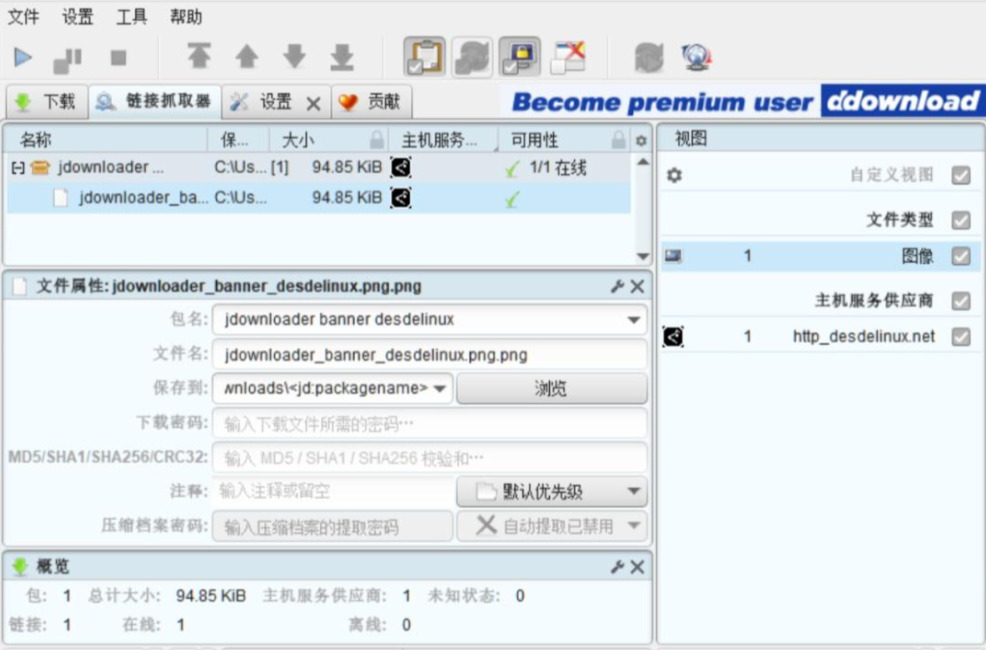Pause downloads using the toolbar pause icon
The width and height of the screenshot is (986, 650).
(x=67, y=60)
